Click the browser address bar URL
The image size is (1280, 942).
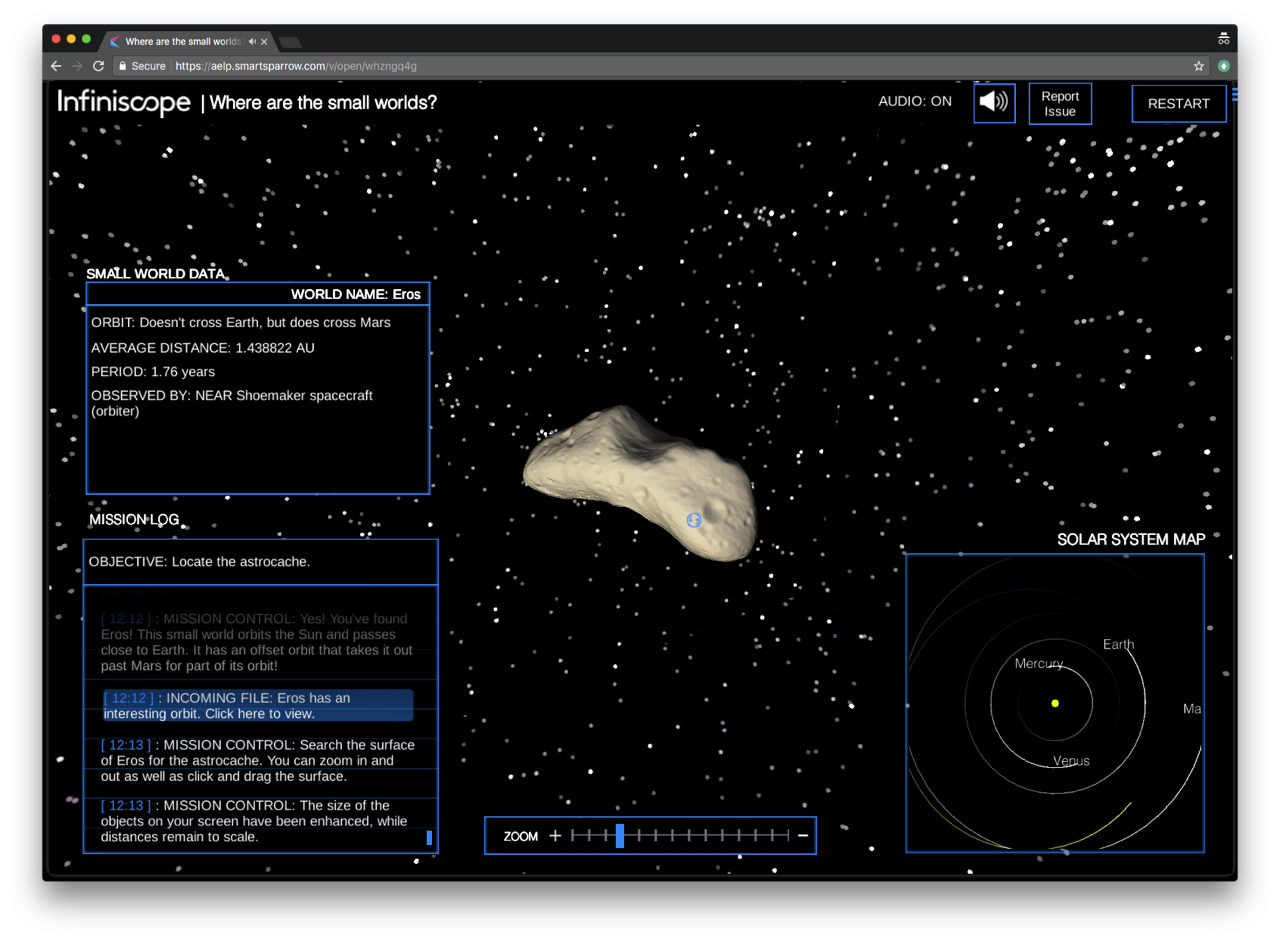click(x=296, y=66)
